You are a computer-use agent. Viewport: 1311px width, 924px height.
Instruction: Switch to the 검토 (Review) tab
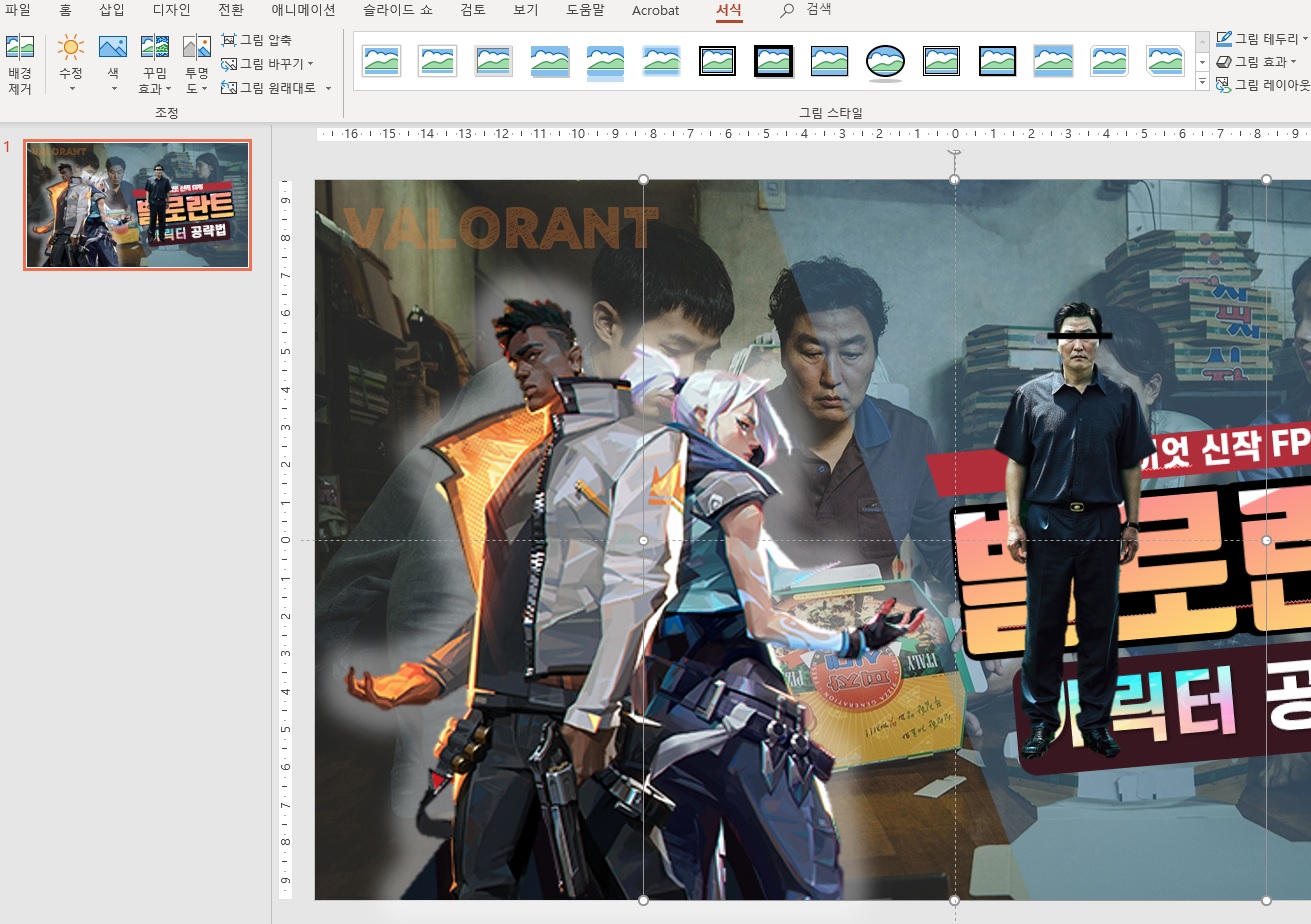[x=473, y=10]
